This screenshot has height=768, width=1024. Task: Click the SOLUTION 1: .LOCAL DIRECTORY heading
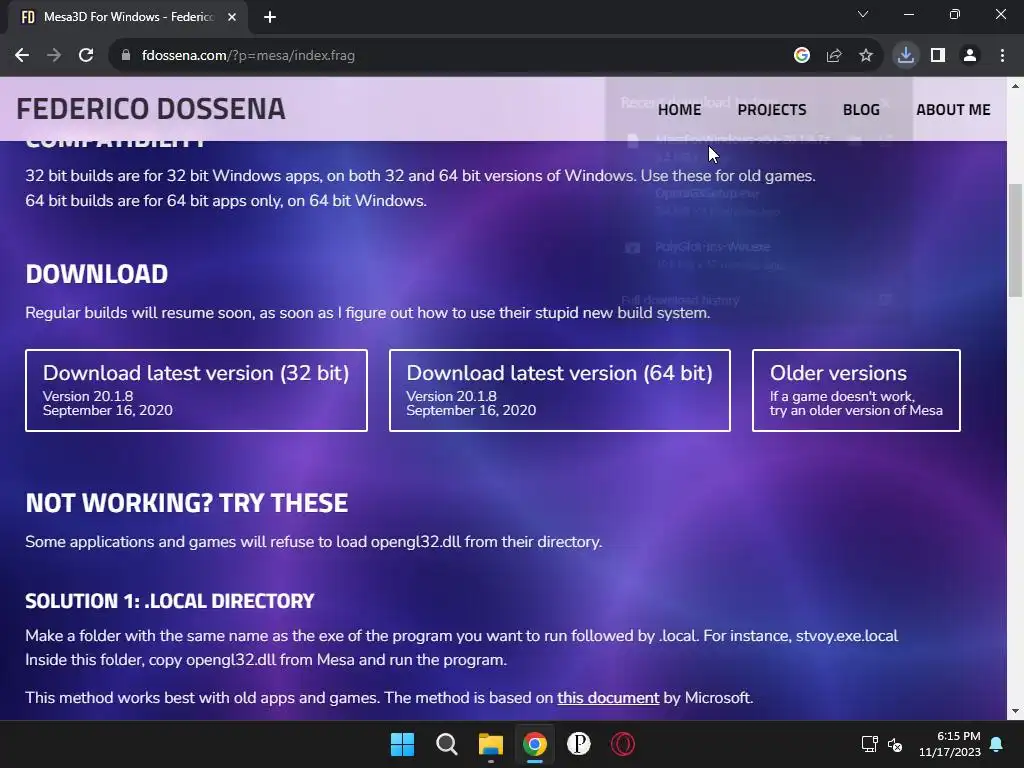pos(170,601)
